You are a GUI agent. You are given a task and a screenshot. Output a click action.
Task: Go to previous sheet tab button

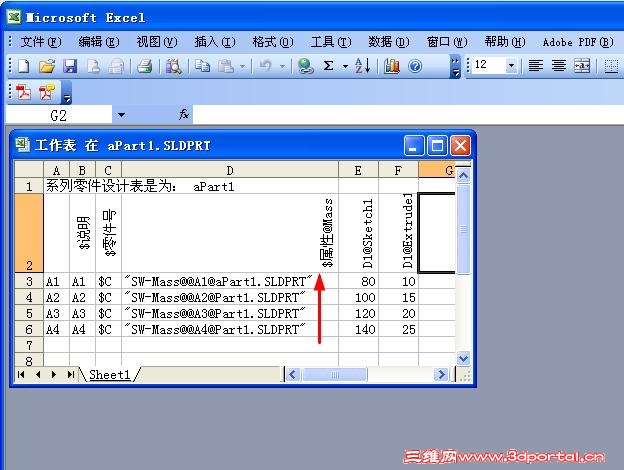pyautogui.click(x=38, y=374)
